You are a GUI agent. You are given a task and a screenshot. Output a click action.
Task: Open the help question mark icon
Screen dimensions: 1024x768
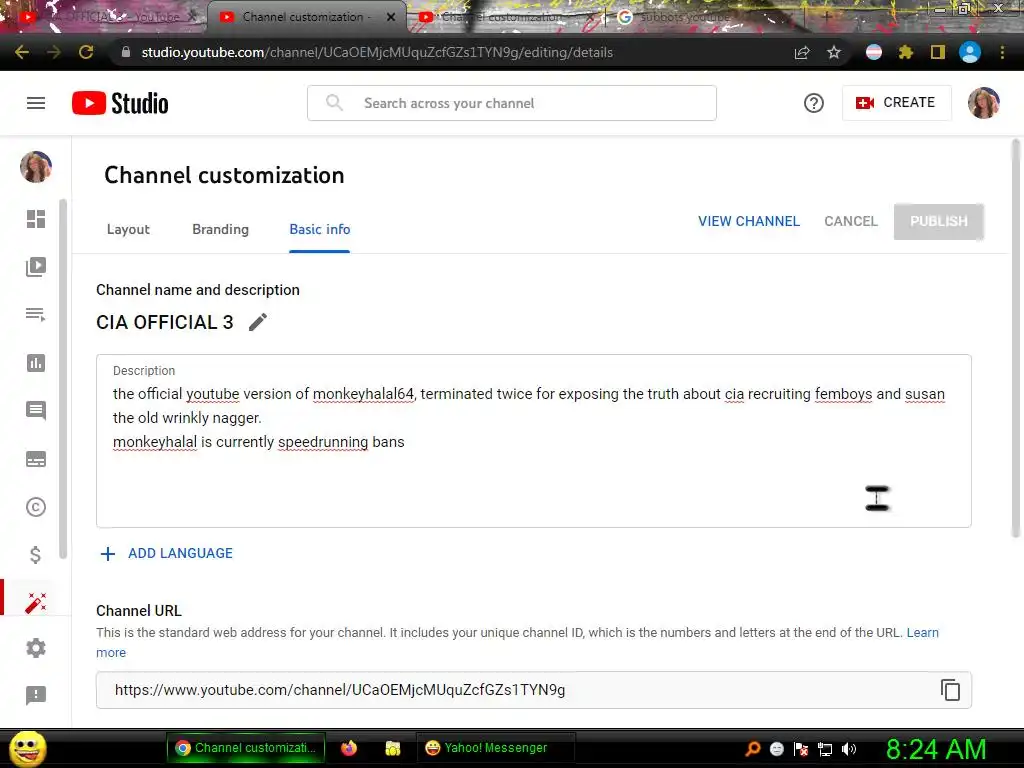pos(814,103)
